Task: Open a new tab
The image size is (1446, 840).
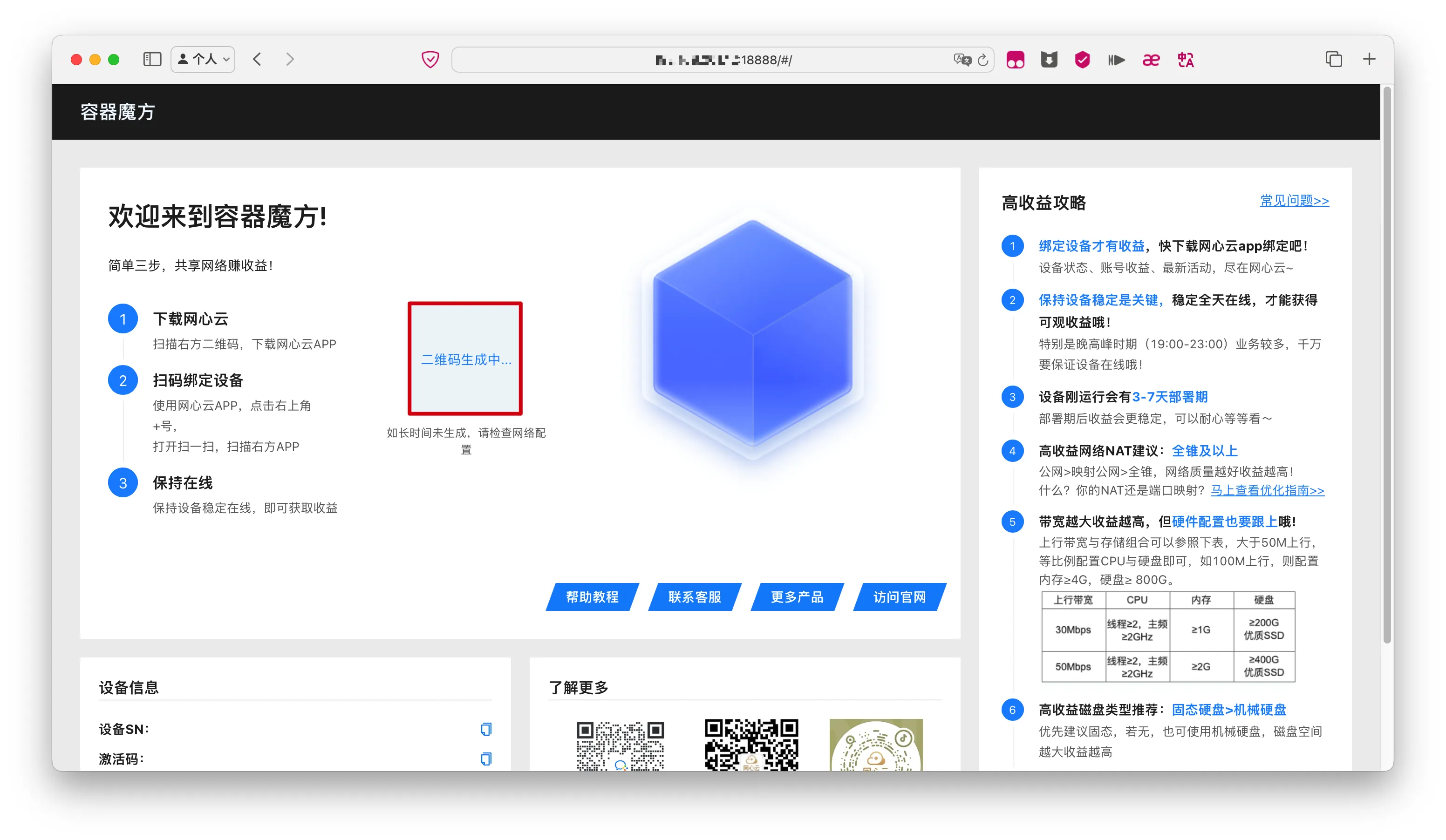Action: tap(1369, 60)
